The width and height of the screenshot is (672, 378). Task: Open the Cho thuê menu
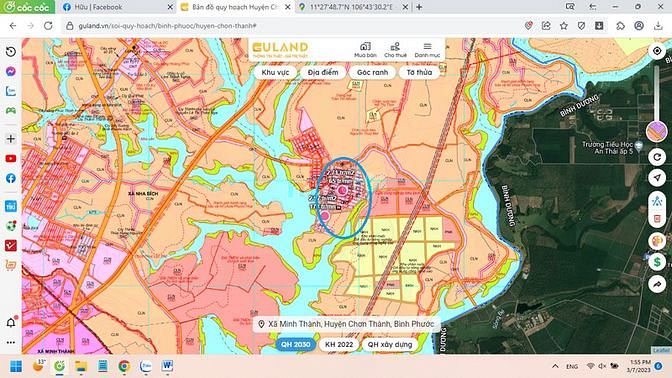pyautogui.click(x=395, y=50)
